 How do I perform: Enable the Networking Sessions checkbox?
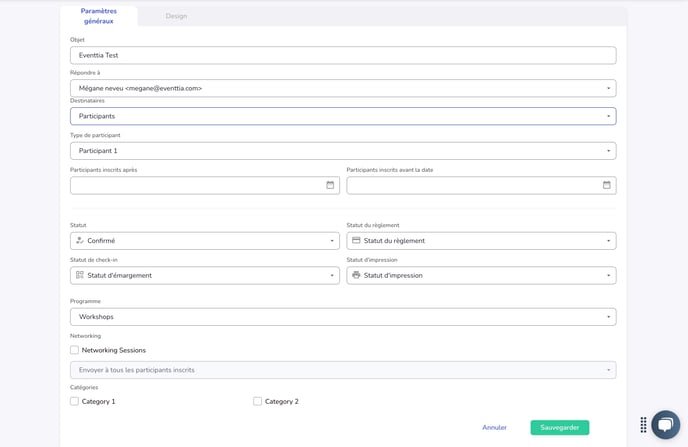point(75,350)
